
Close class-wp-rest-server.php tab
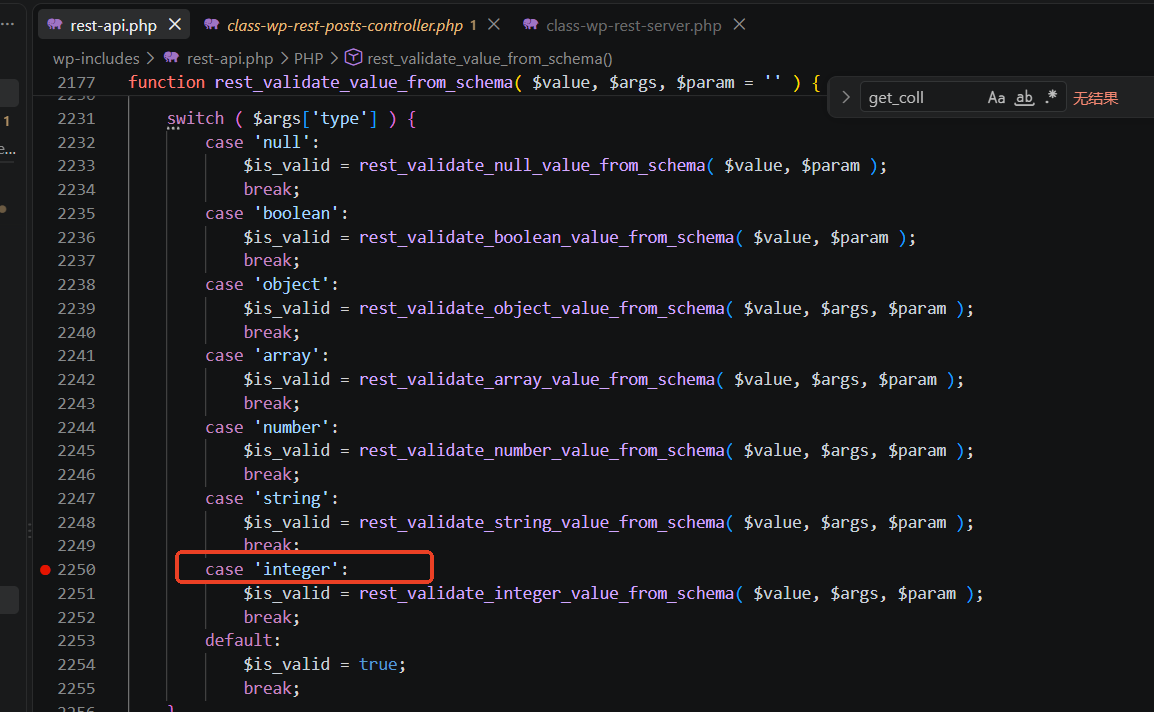click(740, 24)
